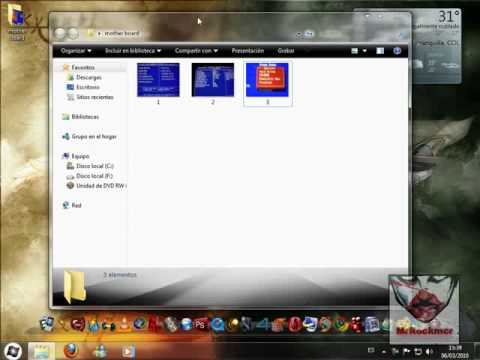Screen dimensions: 480x360
Task: Open the Organizar dropdown menu
Action: click(x=76, y=51)
